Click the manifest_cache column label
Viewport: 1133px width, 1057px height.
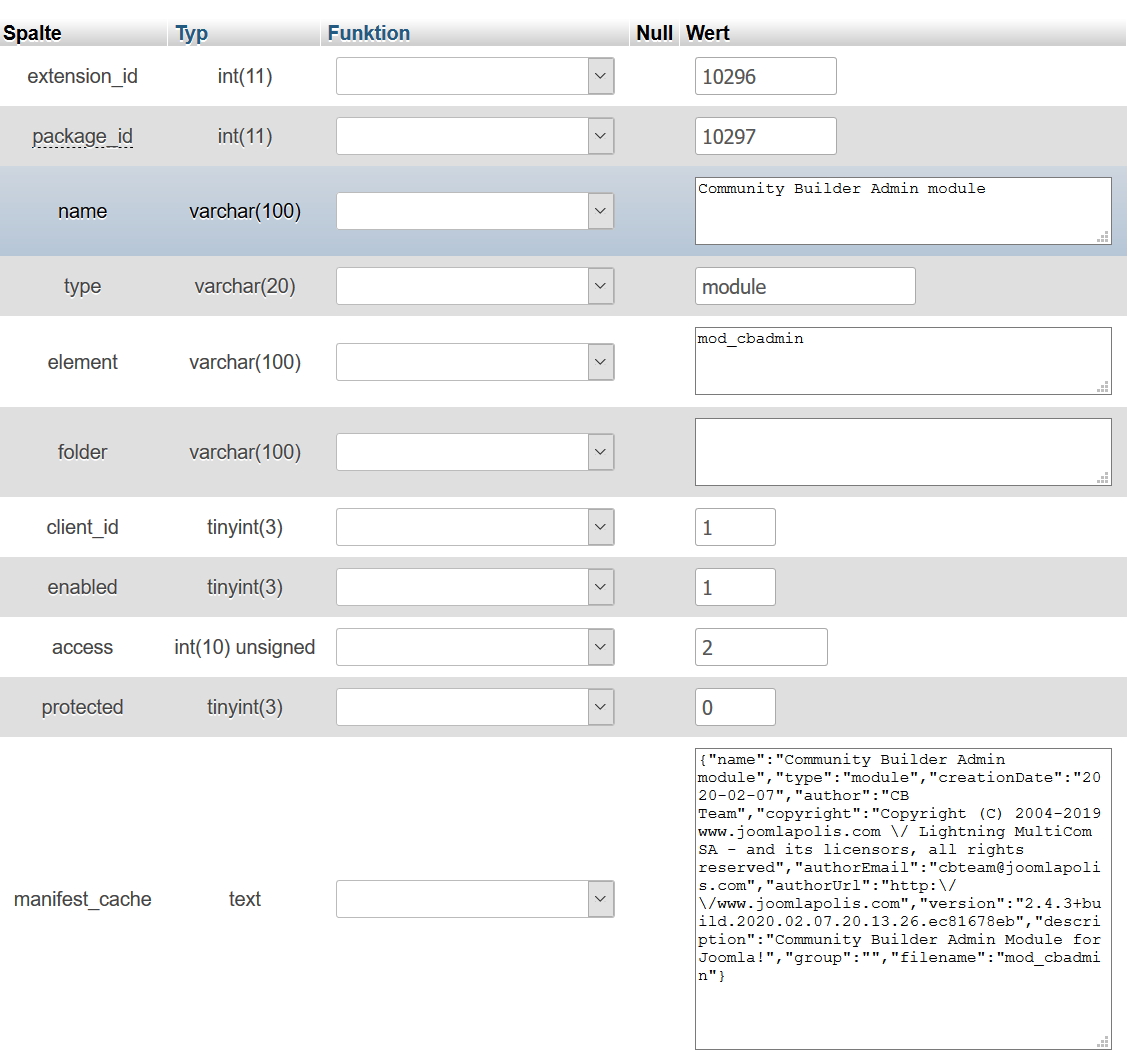point(82,899)
